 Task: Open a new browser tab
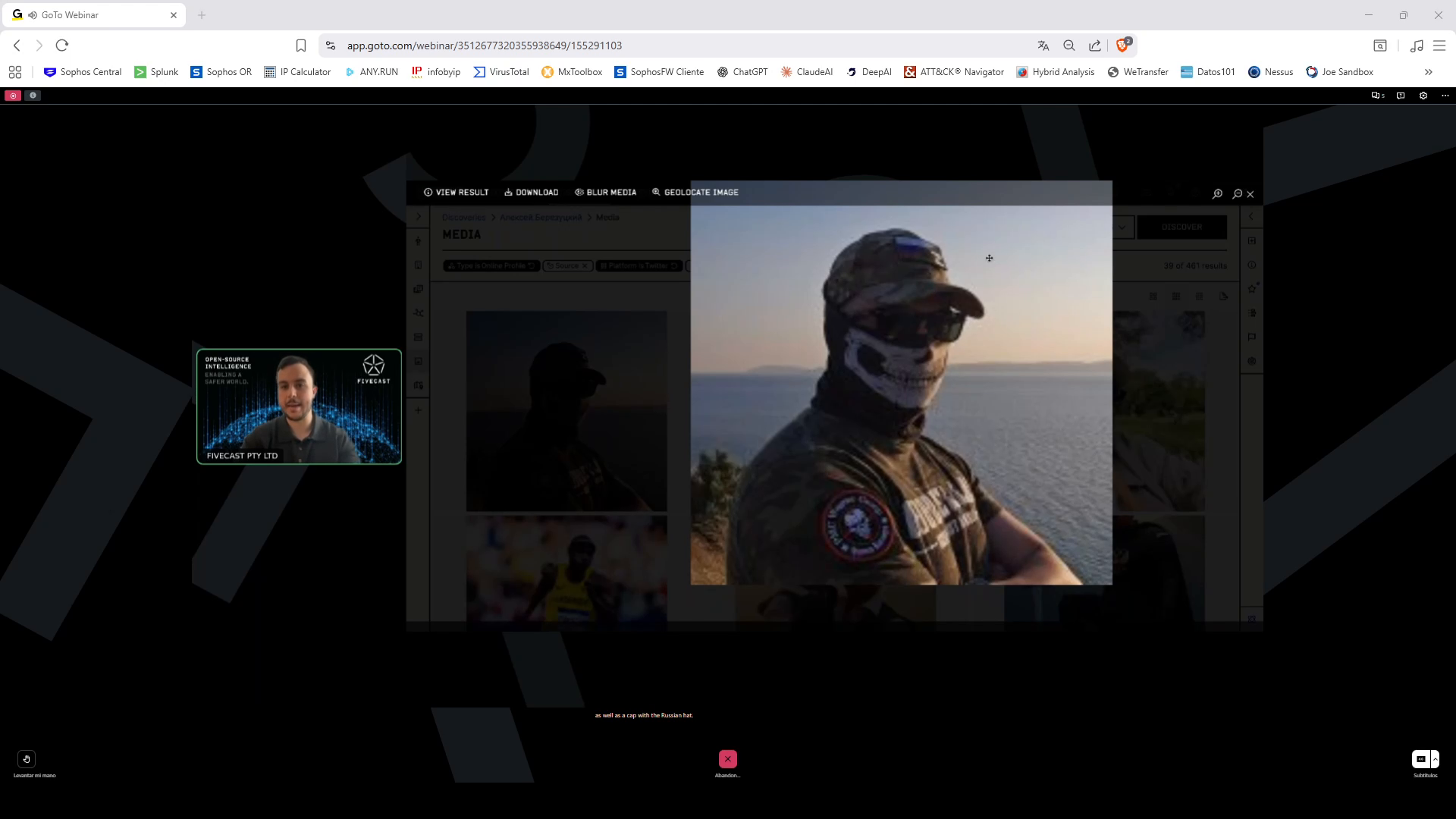202,15
